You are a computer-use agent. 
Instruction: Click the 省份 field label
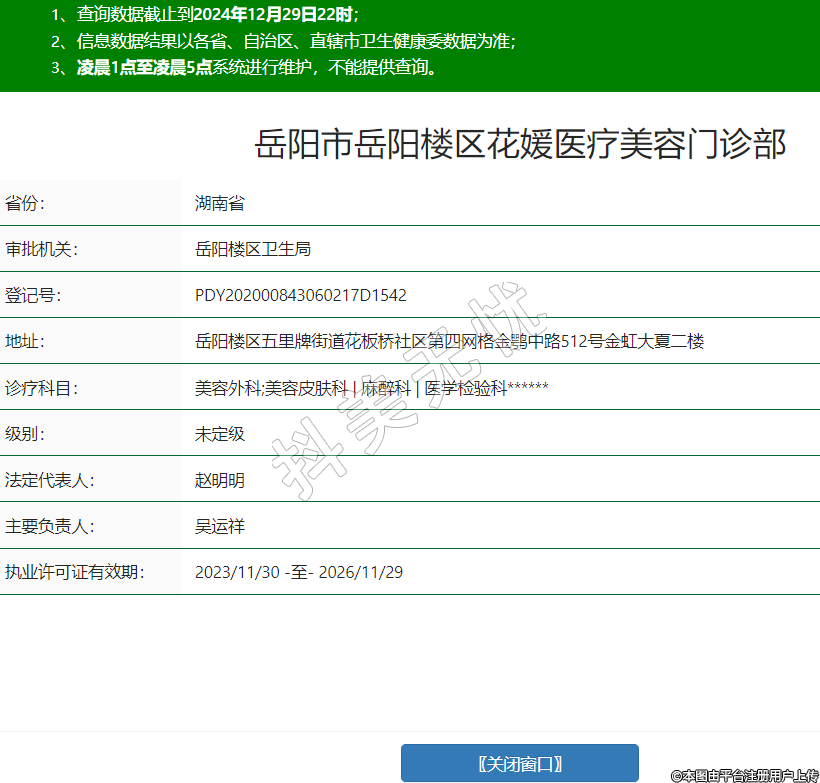click(x=25, y=204)
